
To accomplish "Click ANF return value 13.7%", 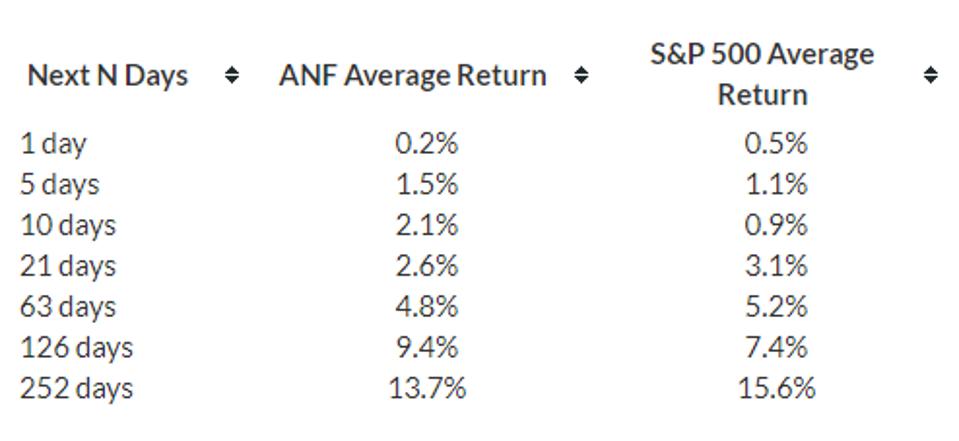I will click(427, 389).
